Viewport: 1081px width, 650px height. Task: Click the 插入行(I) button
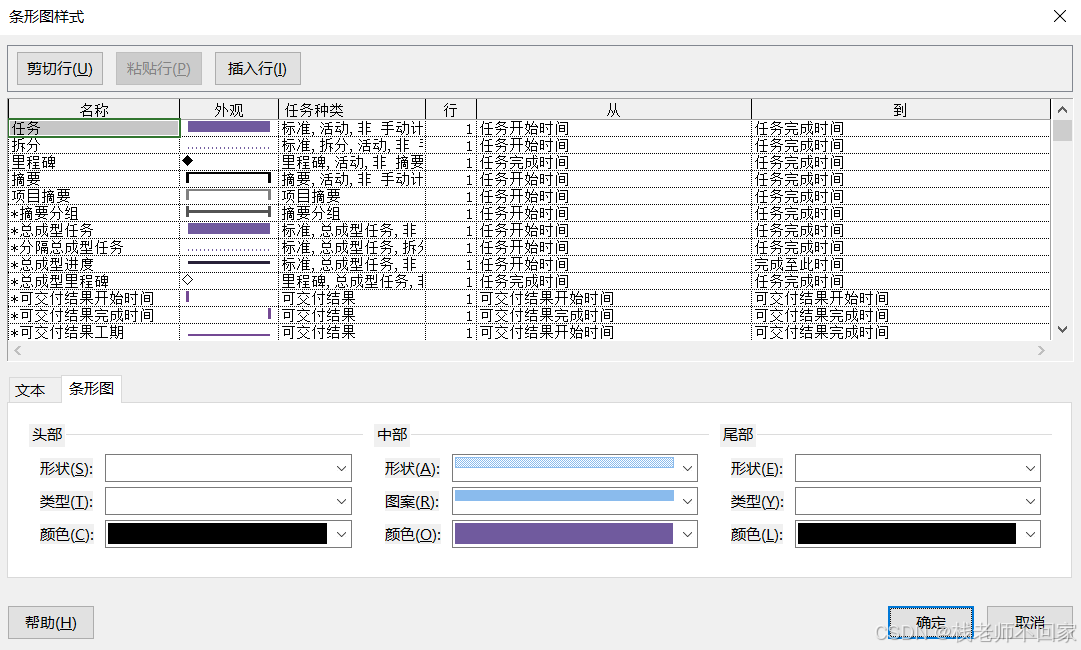257,68
